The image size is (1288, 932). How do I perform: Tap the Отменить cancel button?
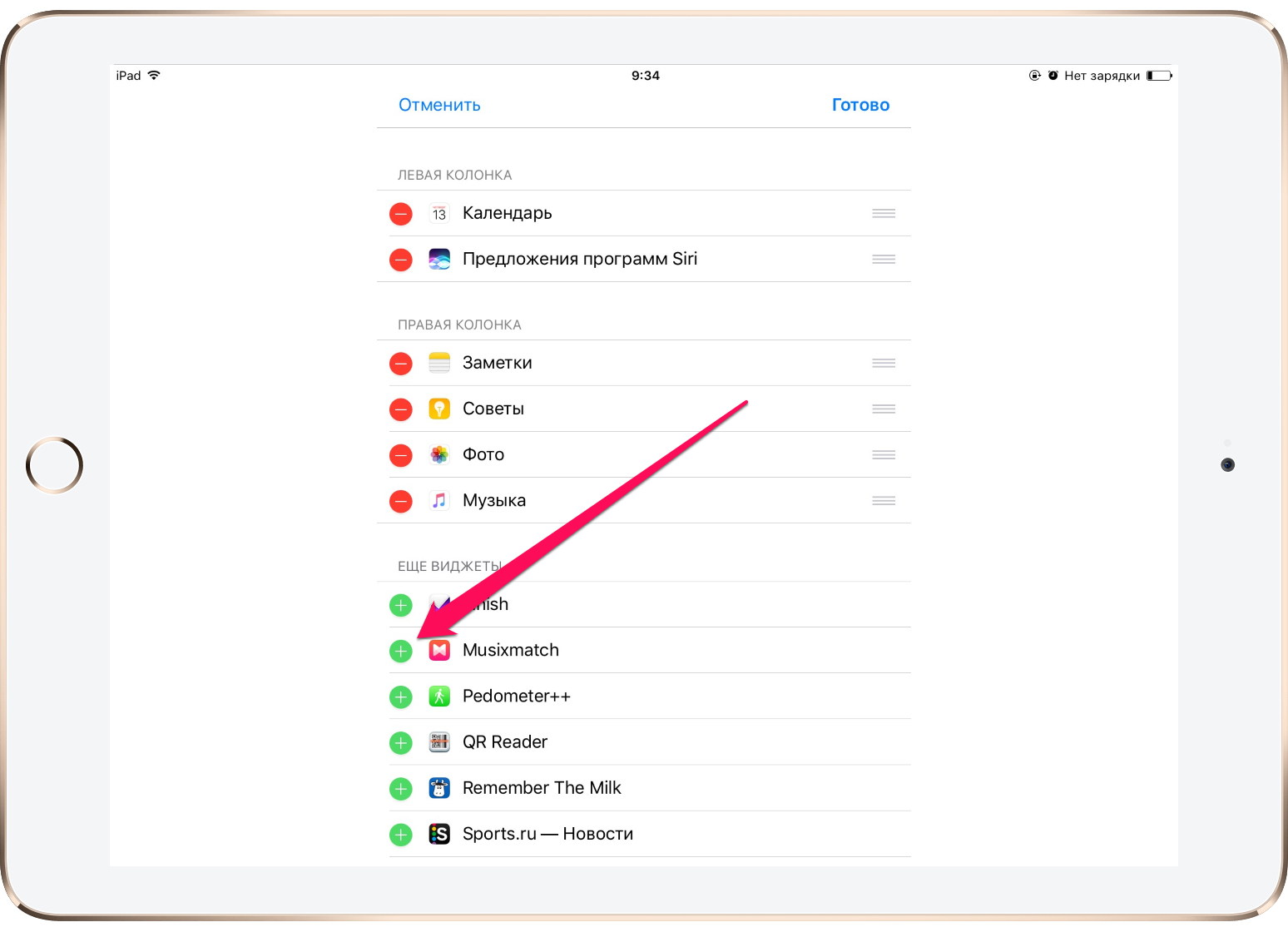tap(439, 105)
